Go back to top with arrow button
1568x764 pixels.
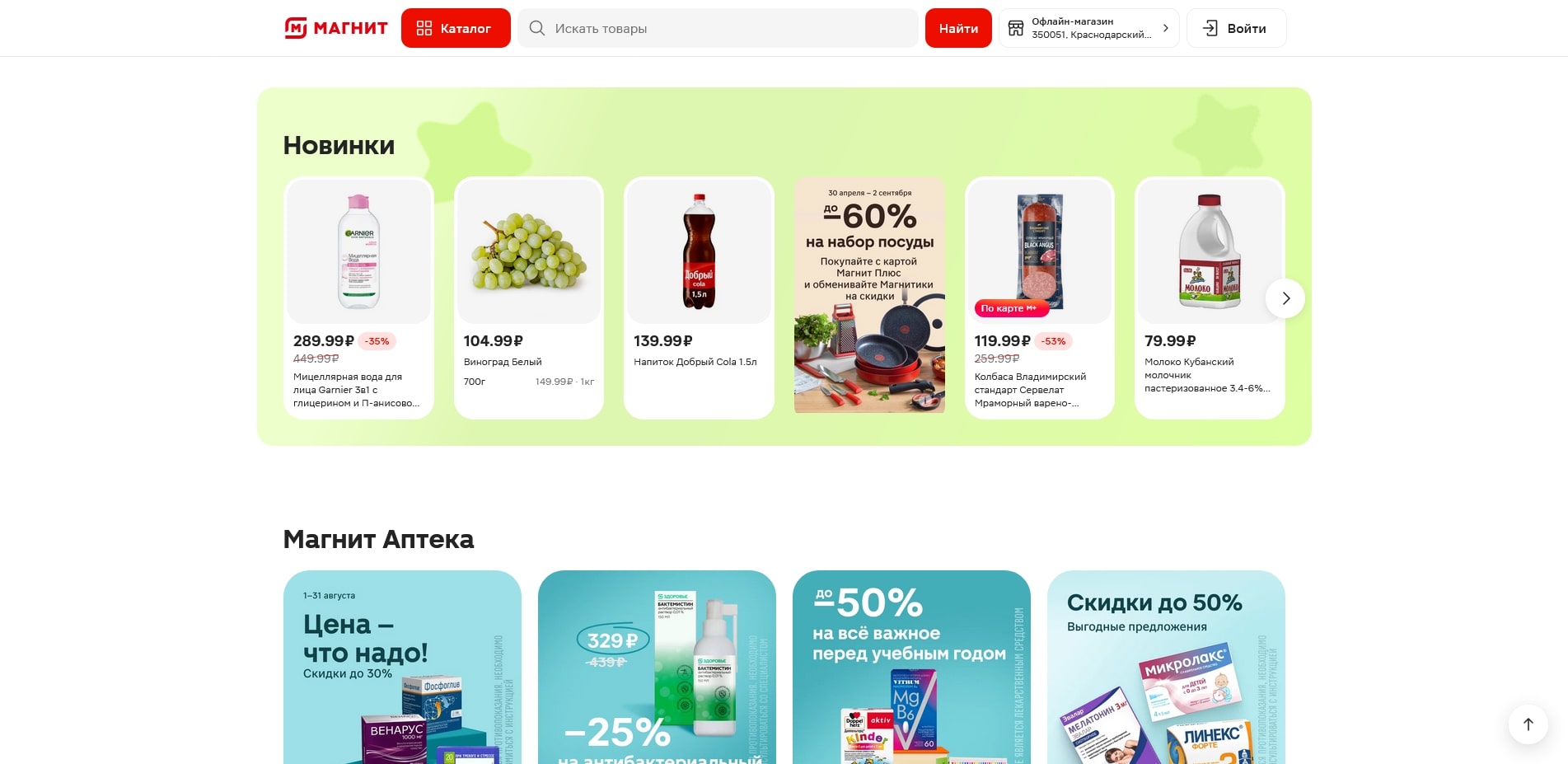1528,724
